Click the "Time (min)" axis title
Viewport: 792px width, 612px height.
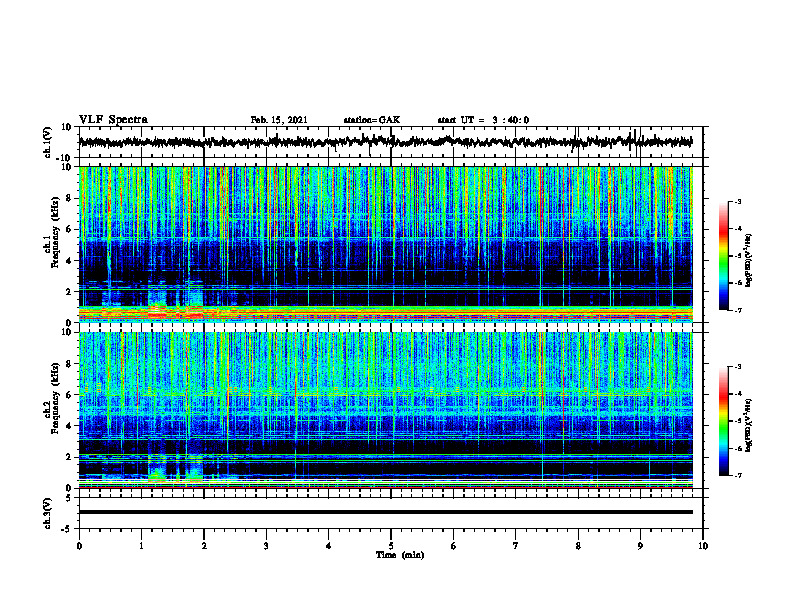[x=400, y=555]
